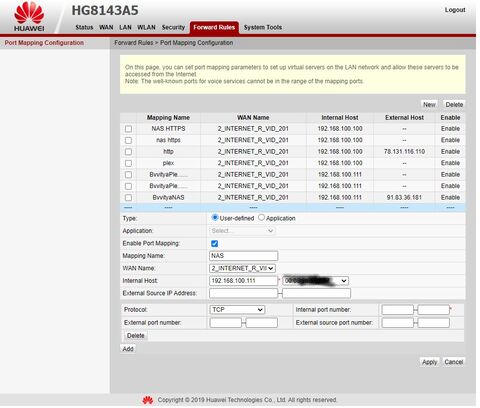
Task: Open the WLAN tab
Action: click(146, 27)
